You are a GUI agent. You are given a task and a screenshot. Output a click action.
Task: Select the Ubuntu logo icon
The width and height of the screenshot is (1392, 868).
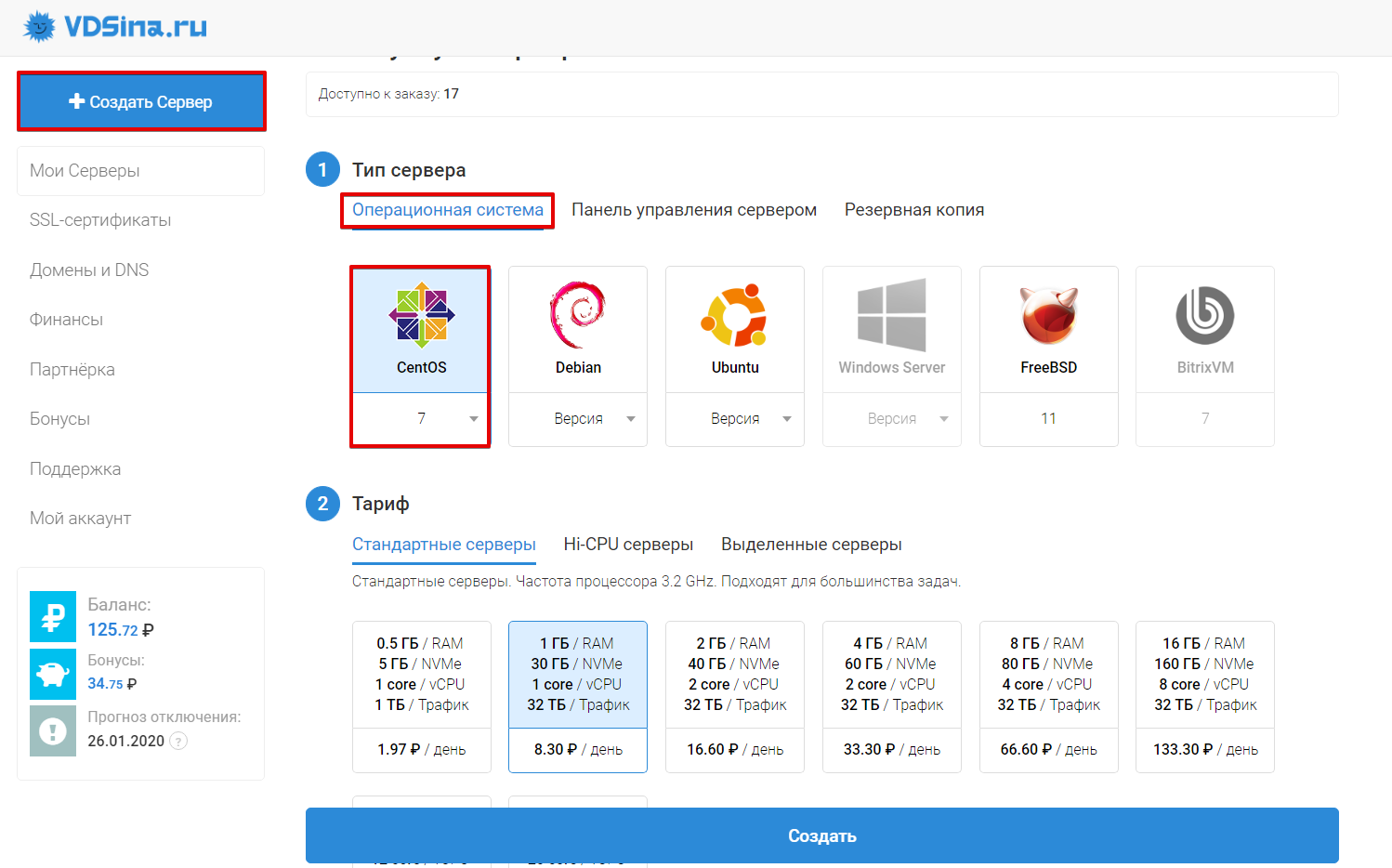(734, 315)
